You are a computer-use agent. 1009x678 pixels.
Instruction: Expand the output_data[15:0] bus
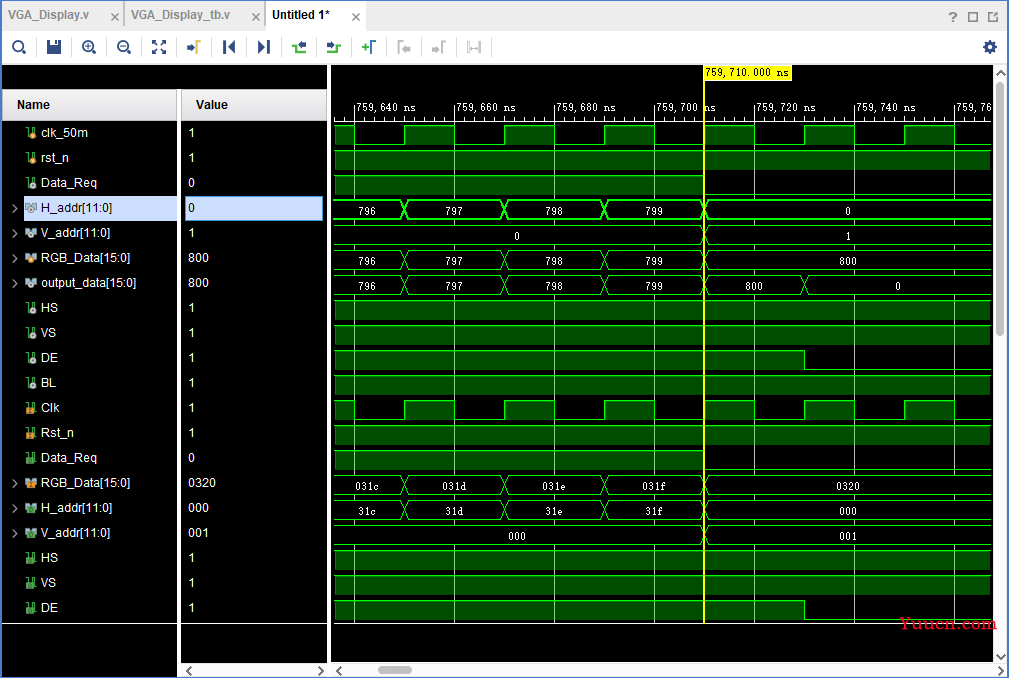[x=14, y=283]
